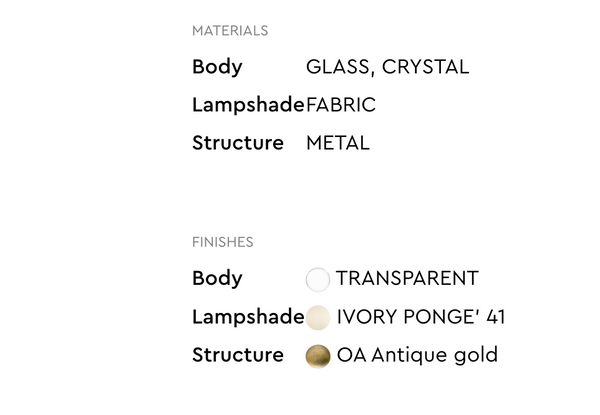Click the IVORY PONGE' 41 finish name

(421, 317)
